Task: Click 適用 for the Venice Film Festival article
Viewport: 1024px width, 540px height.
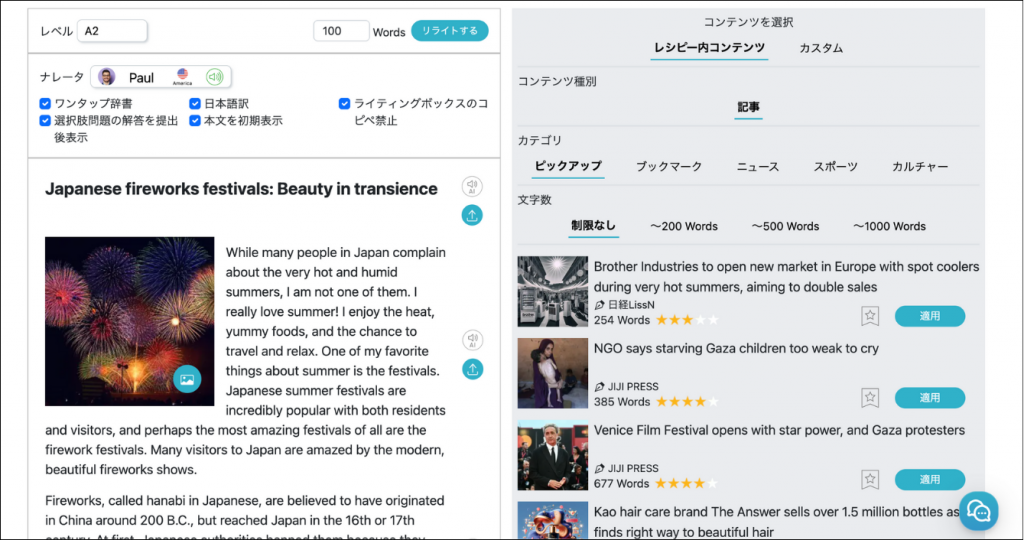Action: click(x=929, y=479)
